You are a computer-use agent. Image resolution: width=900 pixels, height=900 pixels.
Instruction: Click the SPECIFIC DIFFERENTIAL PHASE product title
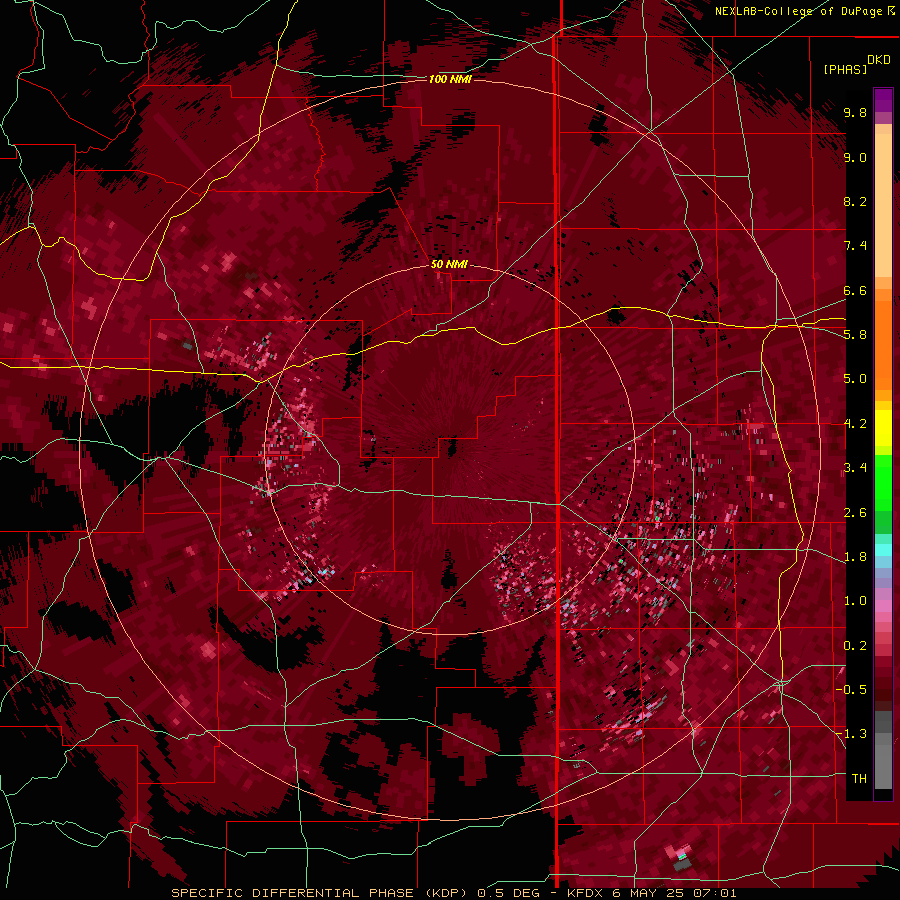tap(292, 893)
